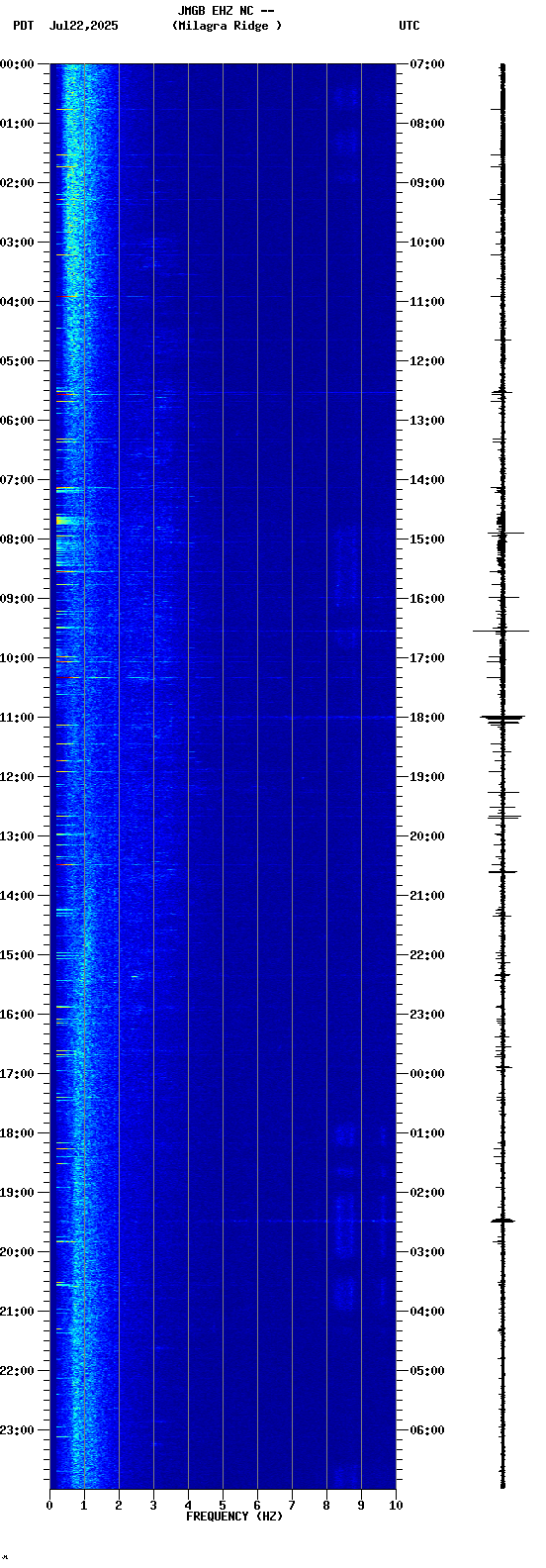The image size is (546, 1568).
Task: Click the 07:00 UTC label on right axis
Action: point(427,64)
